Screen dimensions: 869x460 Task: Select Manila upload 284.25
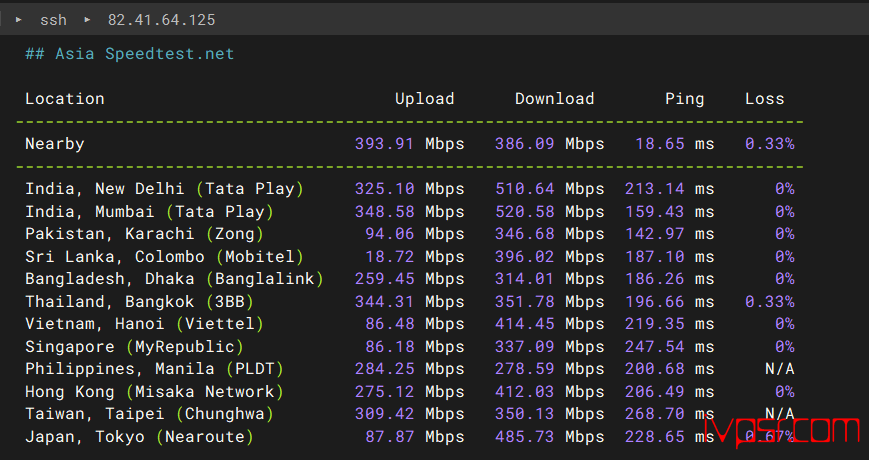click(384, 369)
